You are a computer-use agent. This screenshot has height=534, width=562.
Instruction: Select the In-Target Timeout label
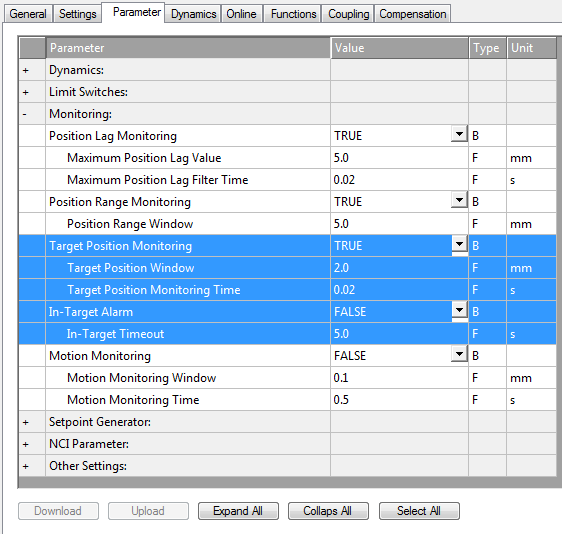pyautogui.click(x=115, y=334)
